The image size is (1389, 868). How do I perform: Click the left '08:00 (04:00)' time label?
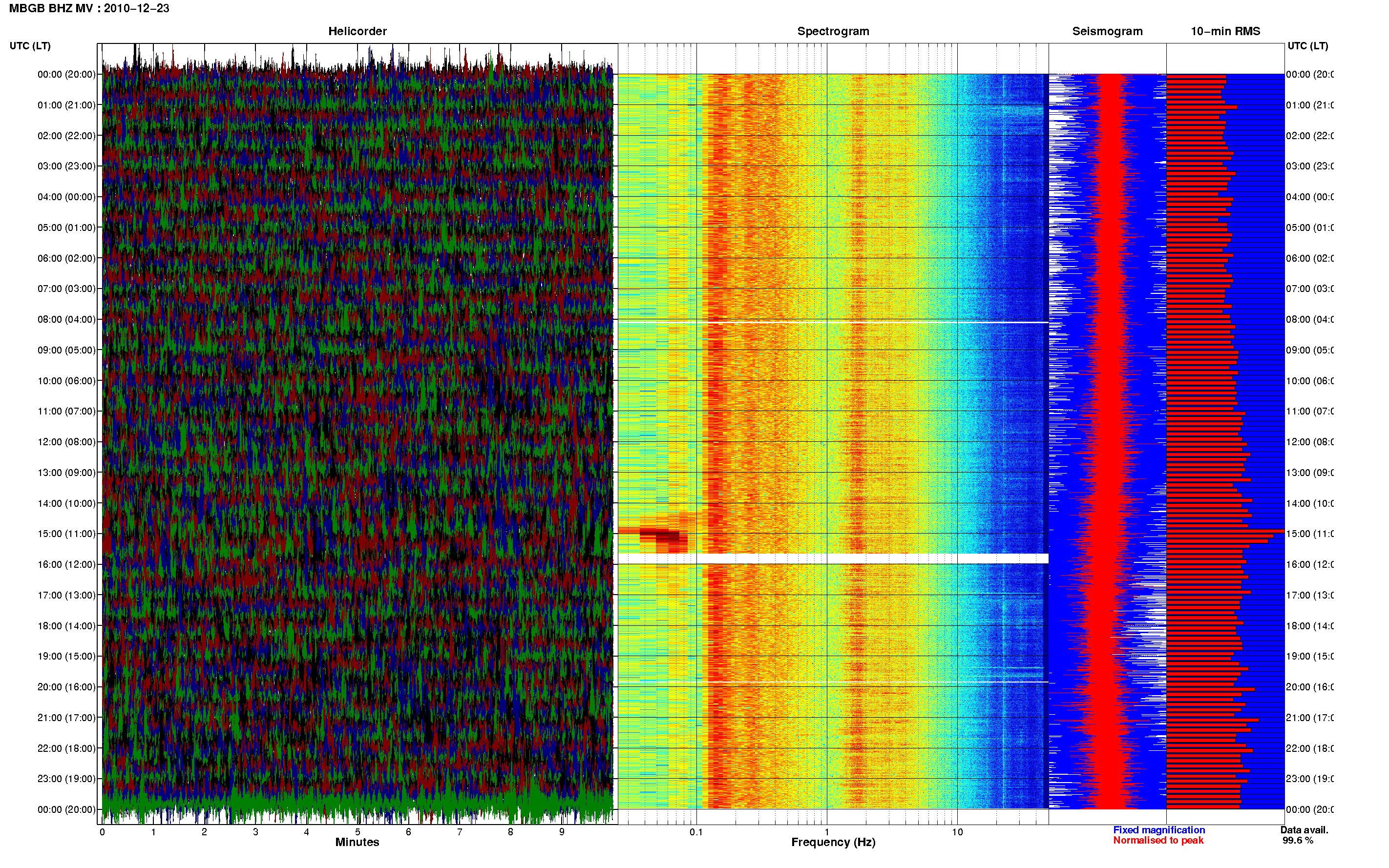[x=66, y=319]
